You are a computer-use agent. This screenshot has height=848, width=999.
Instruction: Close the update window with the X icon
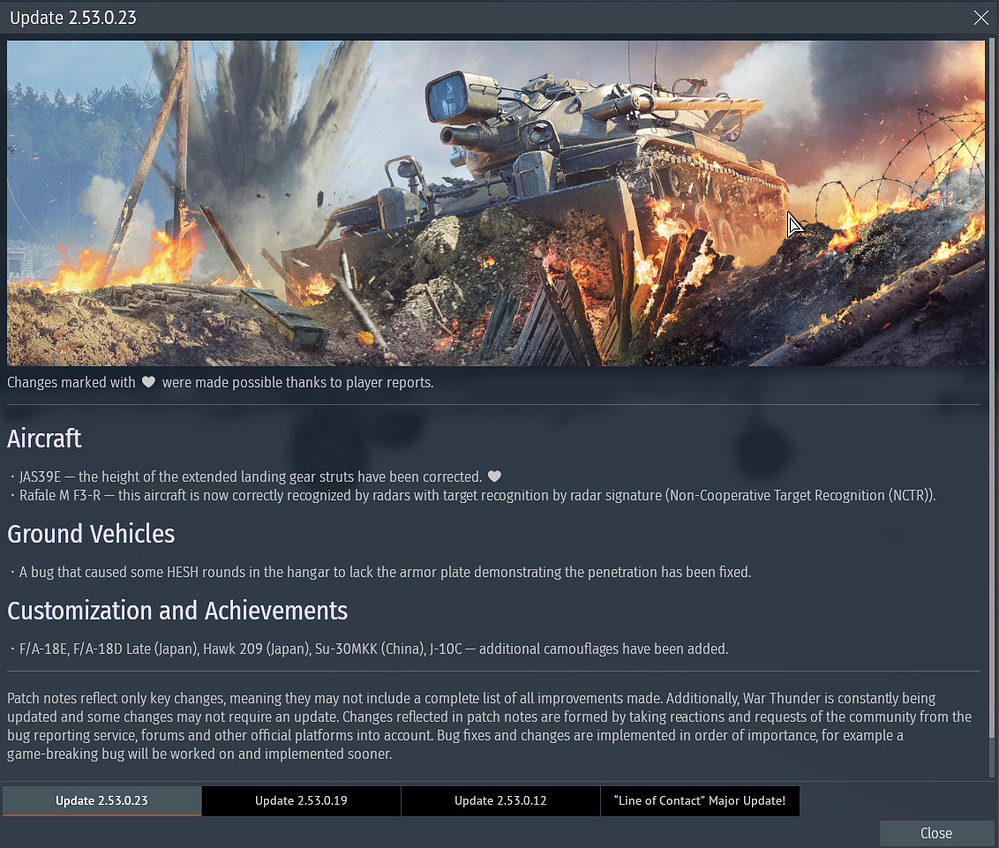(980, 17)
